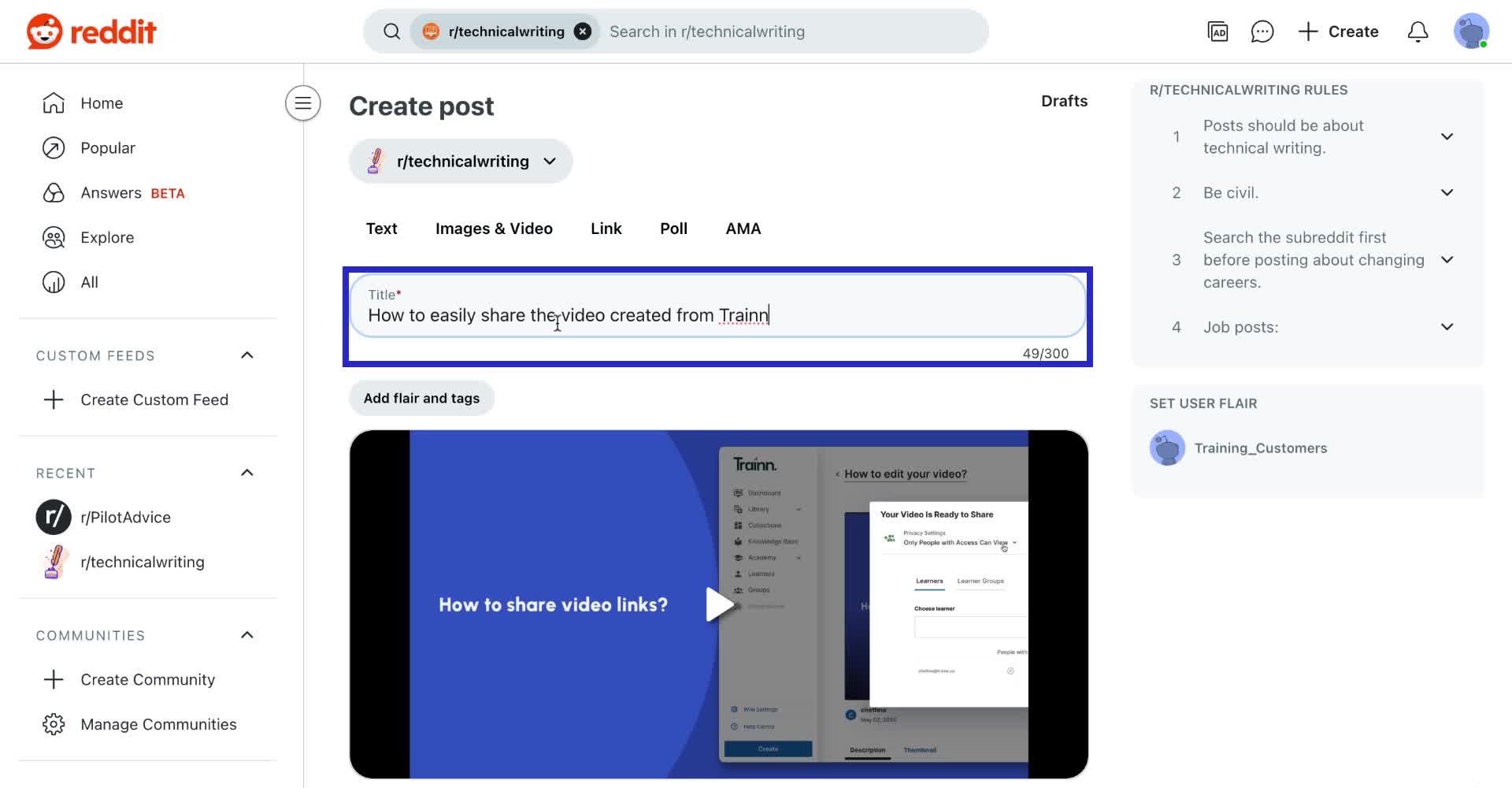Image resolution: width=1512 pixels, height=788 pixels.
Task: Click the Create Custom Feed plus icon
Action: pos(53,400)
